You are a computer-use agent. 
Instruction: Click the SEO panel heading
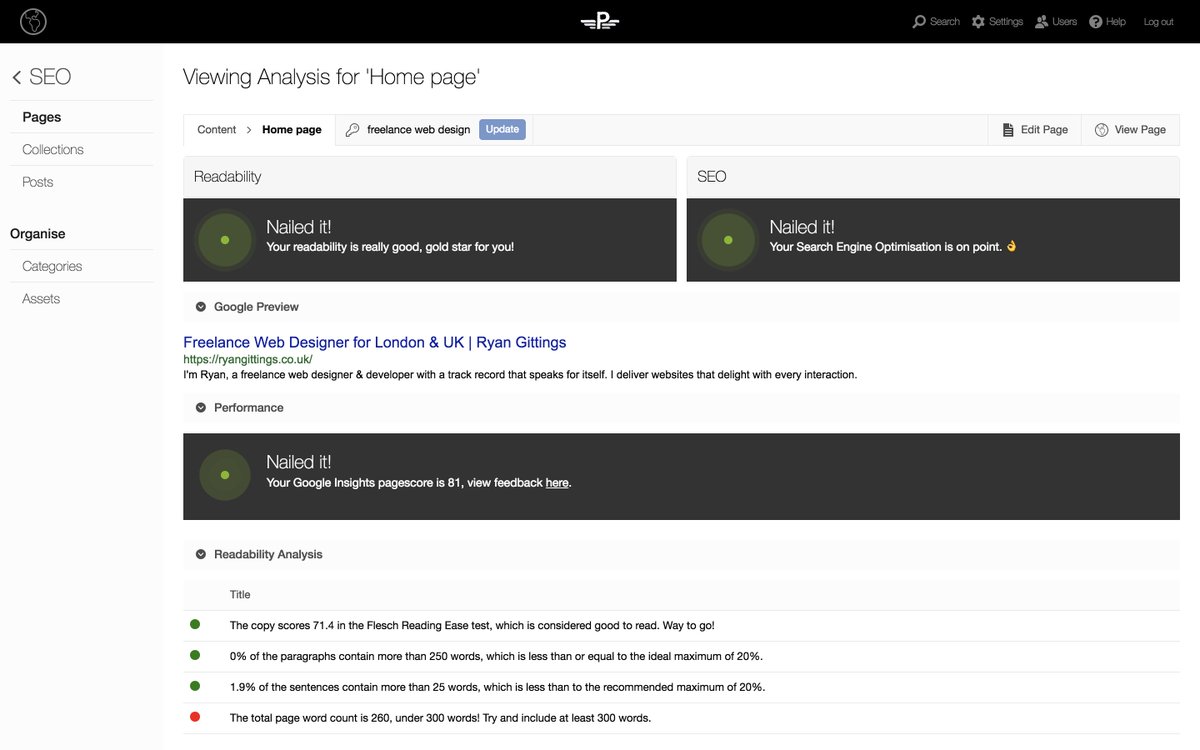pyautogui.click(x=712, y=176)
